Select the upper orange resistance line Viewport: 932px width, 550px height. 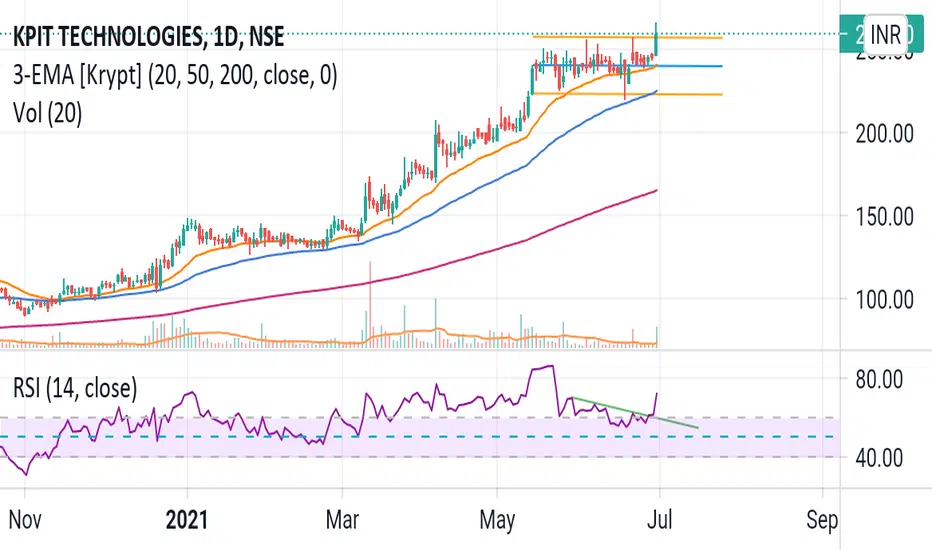(627, 37)
